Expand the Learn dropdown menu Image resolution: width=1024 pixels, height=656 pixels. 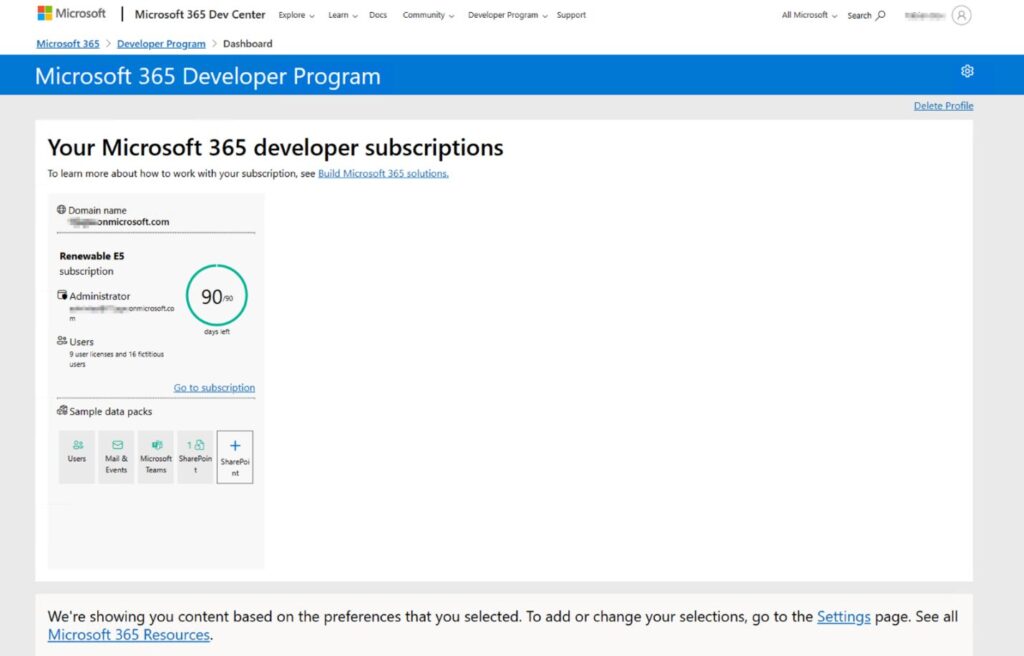(341, 15)
